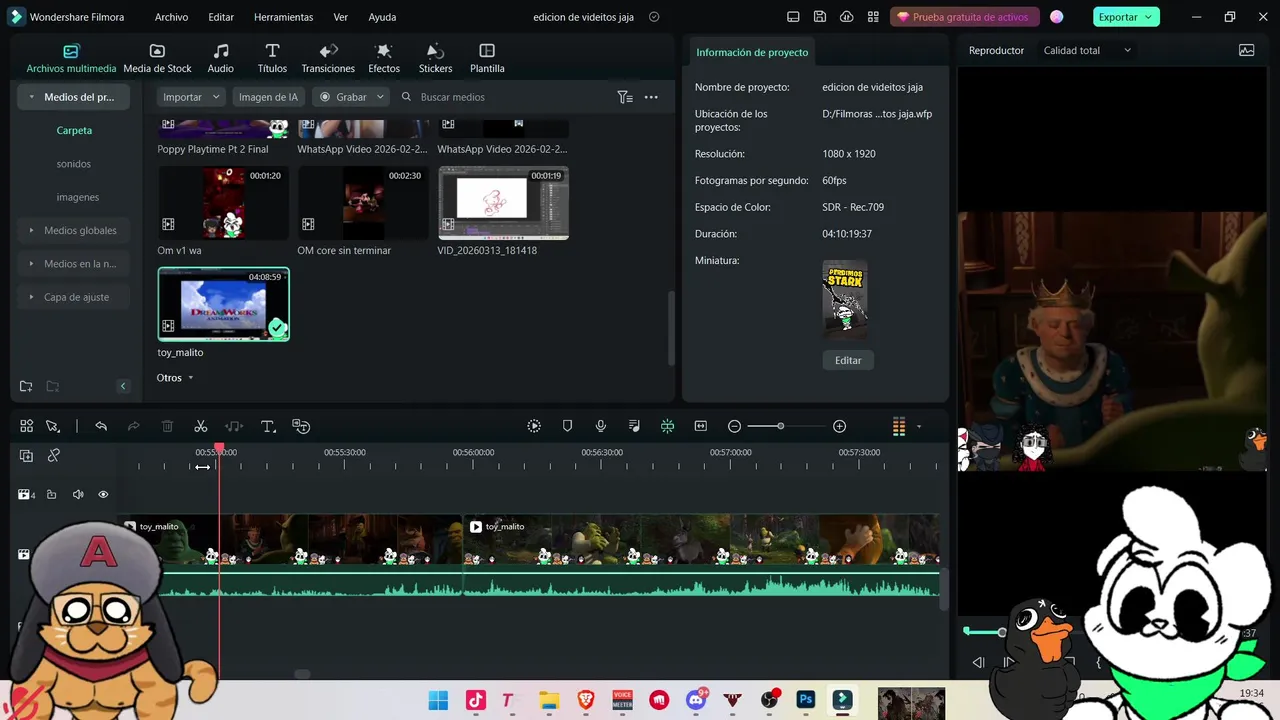Screen dimensions: 1280x720
Task: Zoom out timeline with minus button
Action: click(734, 426)
